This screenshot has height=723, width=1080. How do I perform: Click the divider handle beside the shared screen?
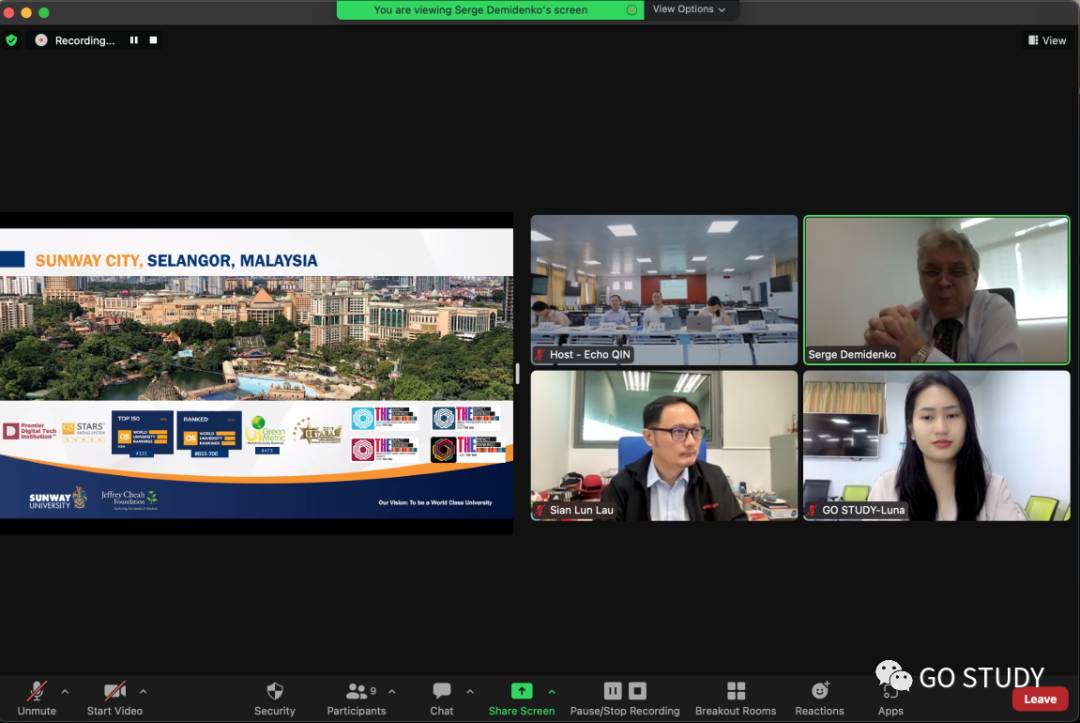(x=517, y=373)
